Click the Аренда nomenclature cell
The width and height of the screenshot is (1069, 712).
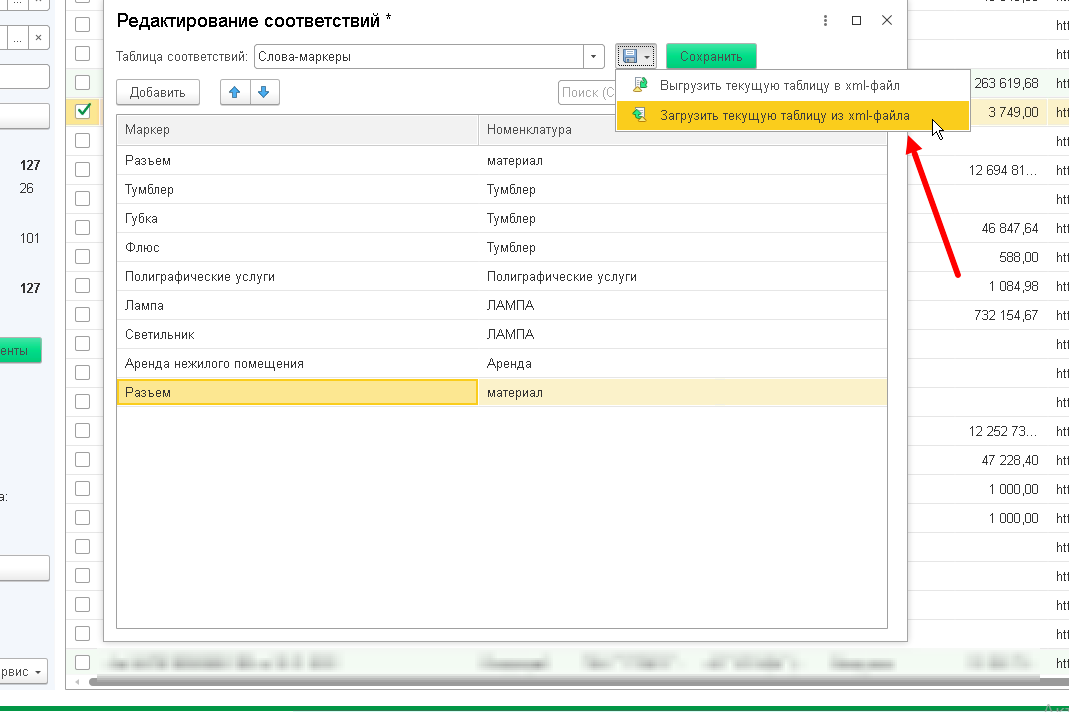pyautogui.click(x=682, y=364)
